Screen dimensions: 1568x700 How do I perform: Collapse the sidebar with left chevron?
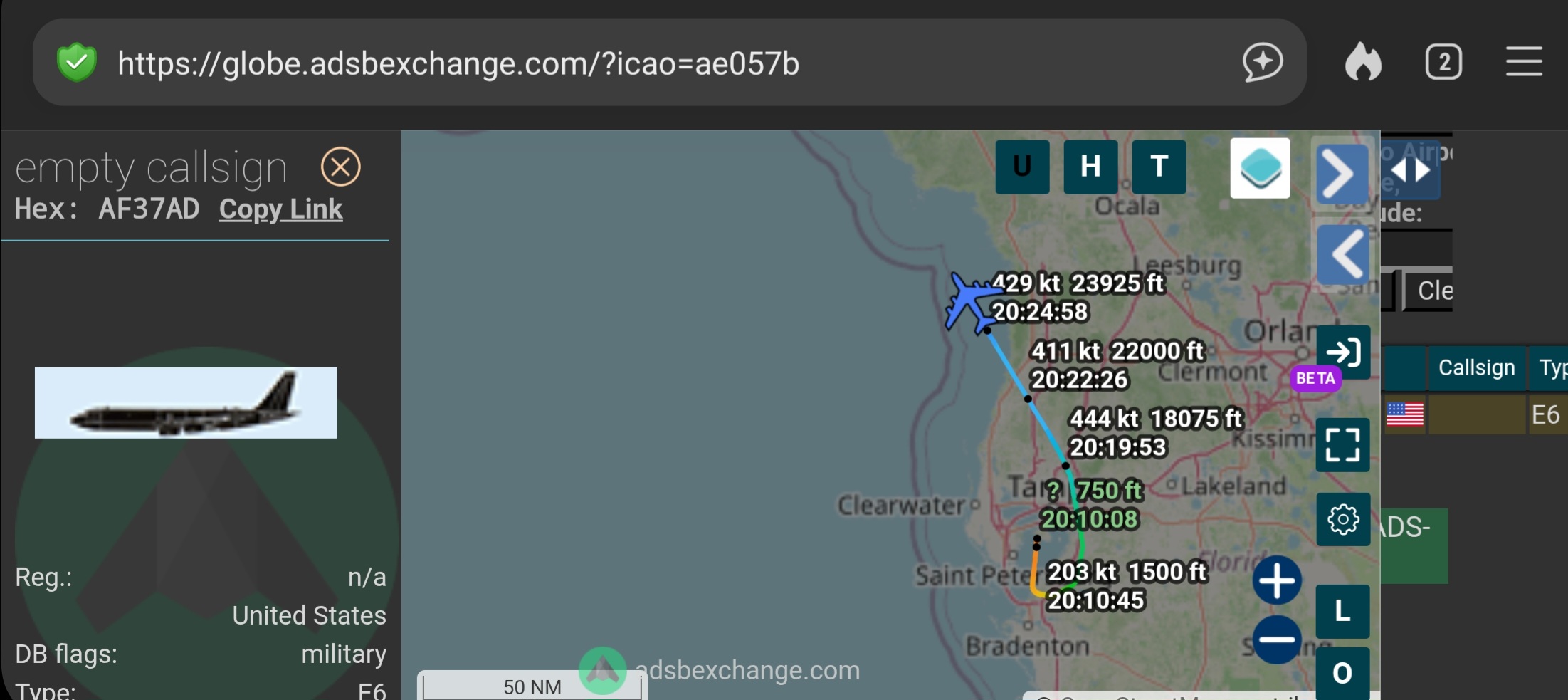pyautogui.click(x=1342, y=255)
